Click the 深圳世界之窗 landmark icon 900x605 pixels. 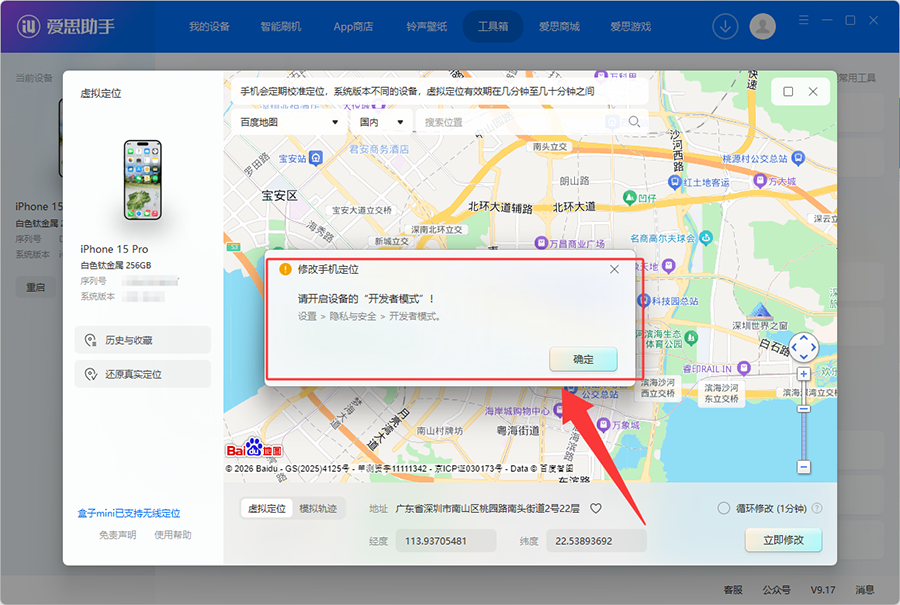coord(759,311)
